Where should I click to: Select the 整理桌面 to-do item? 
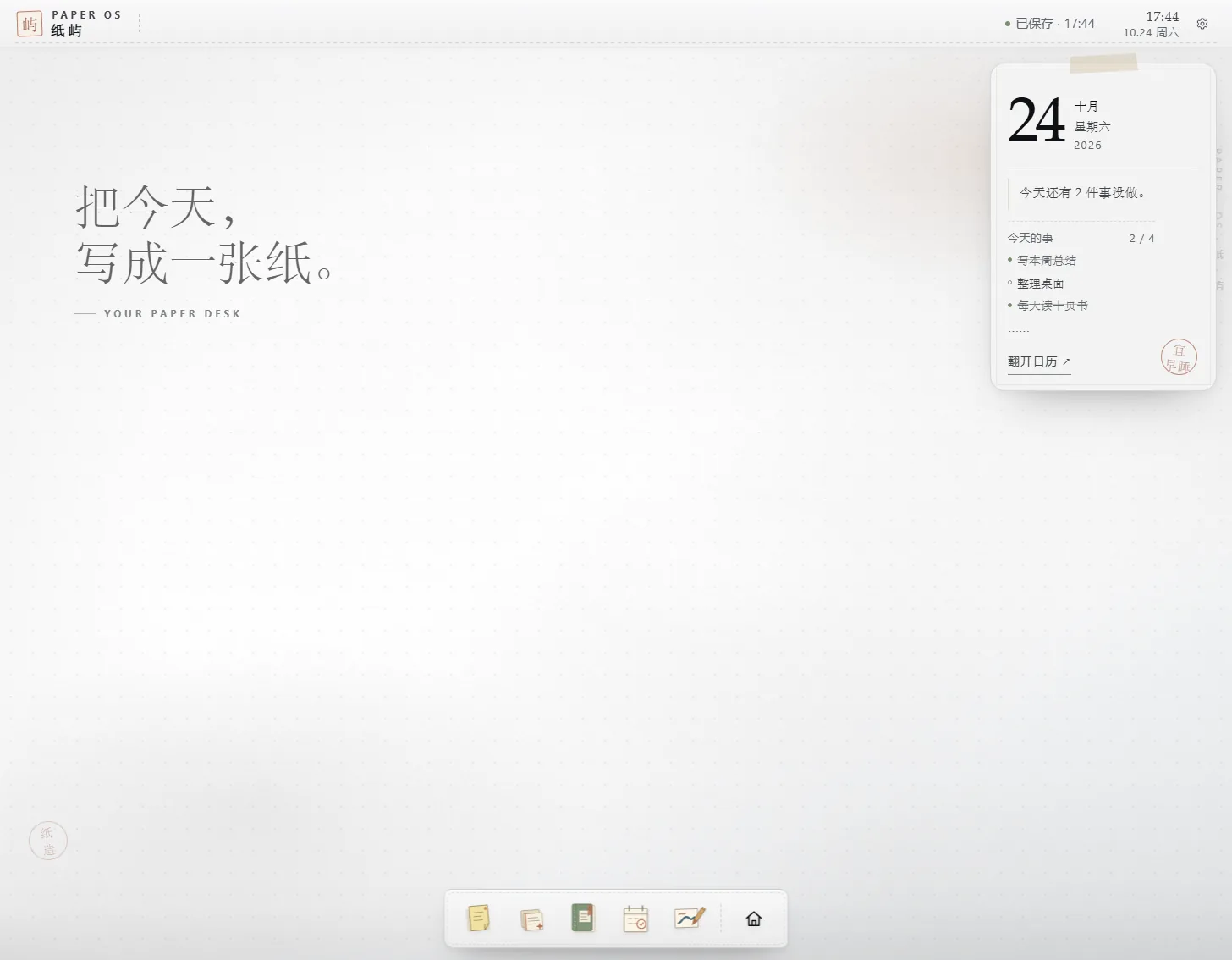(x=1040, y=284)
